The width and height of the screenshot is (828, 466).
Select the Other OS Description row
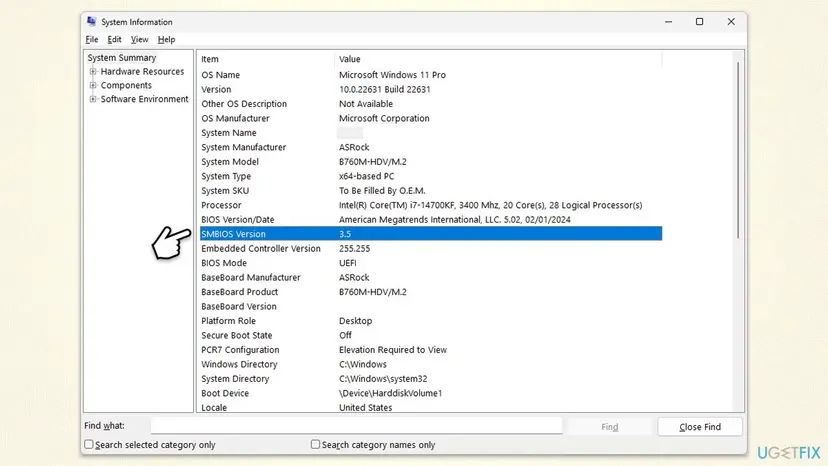point(431,104)
